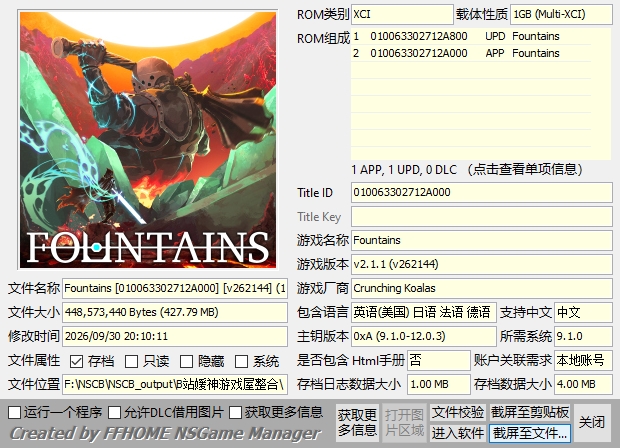
Task: Click the 修改时间 field 2026/09/30
Action: click(175, 336)
